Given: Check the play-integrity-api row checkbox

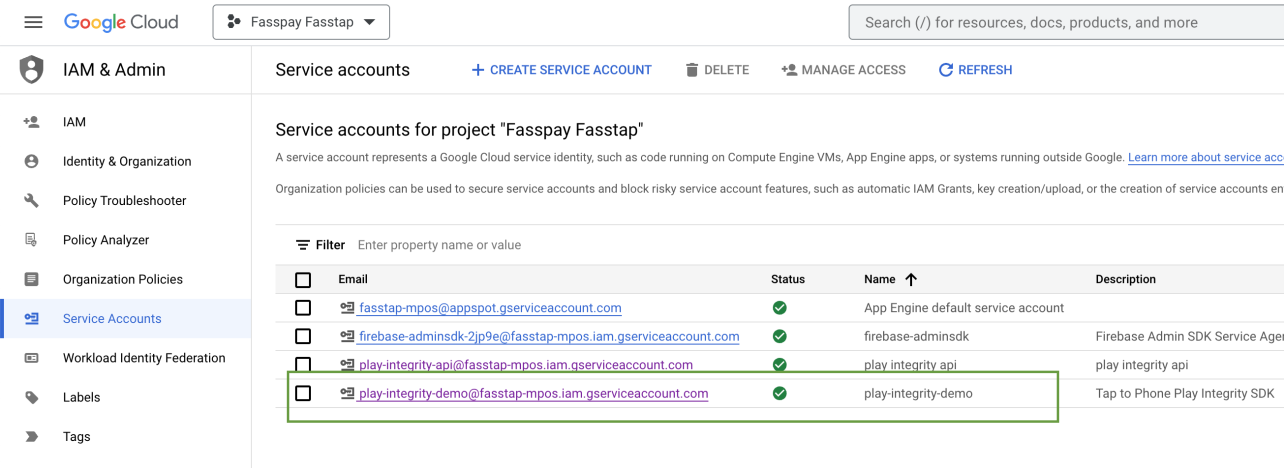Looking at the screenshot, I should pyautogui.click(x=303, y=365).
